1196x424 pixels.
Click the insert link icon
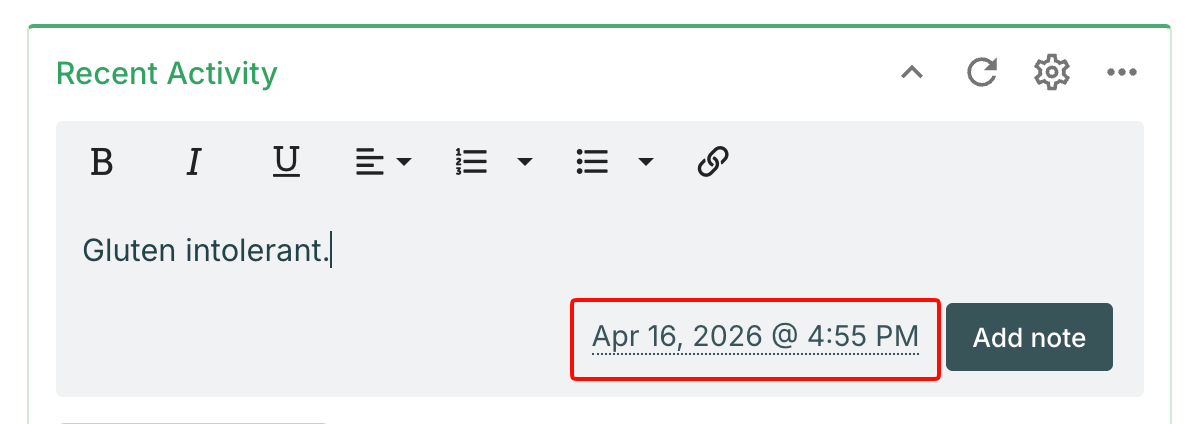tap(713, 161)
